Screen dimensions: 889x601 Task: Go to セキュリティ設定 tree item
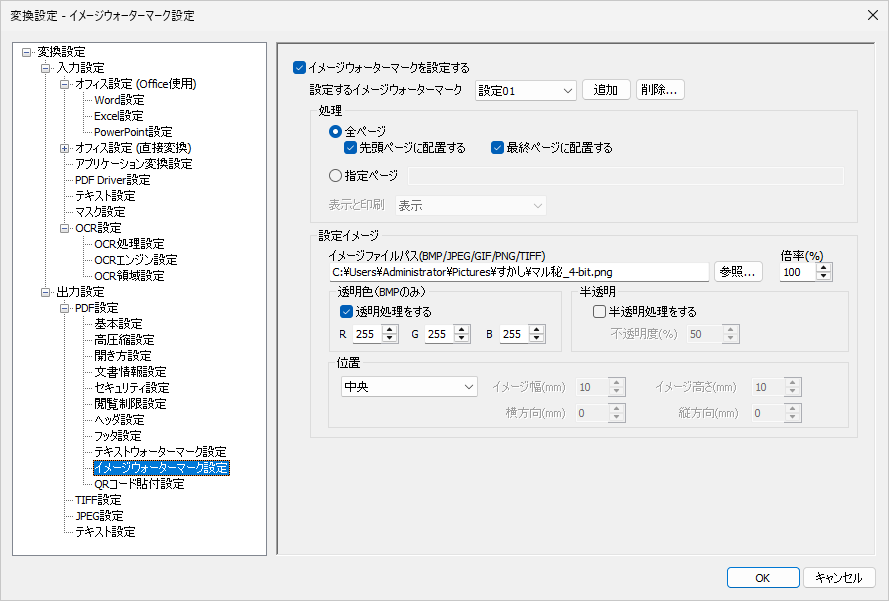click(x=131, y=388)
